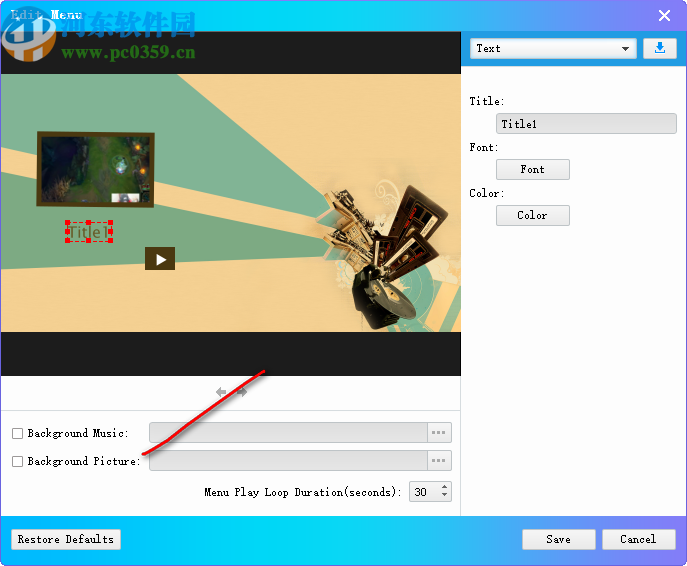Viewport: 687px width, 566px height.
Task: Go to previous menu page arrow
Action: click(221, 392)
